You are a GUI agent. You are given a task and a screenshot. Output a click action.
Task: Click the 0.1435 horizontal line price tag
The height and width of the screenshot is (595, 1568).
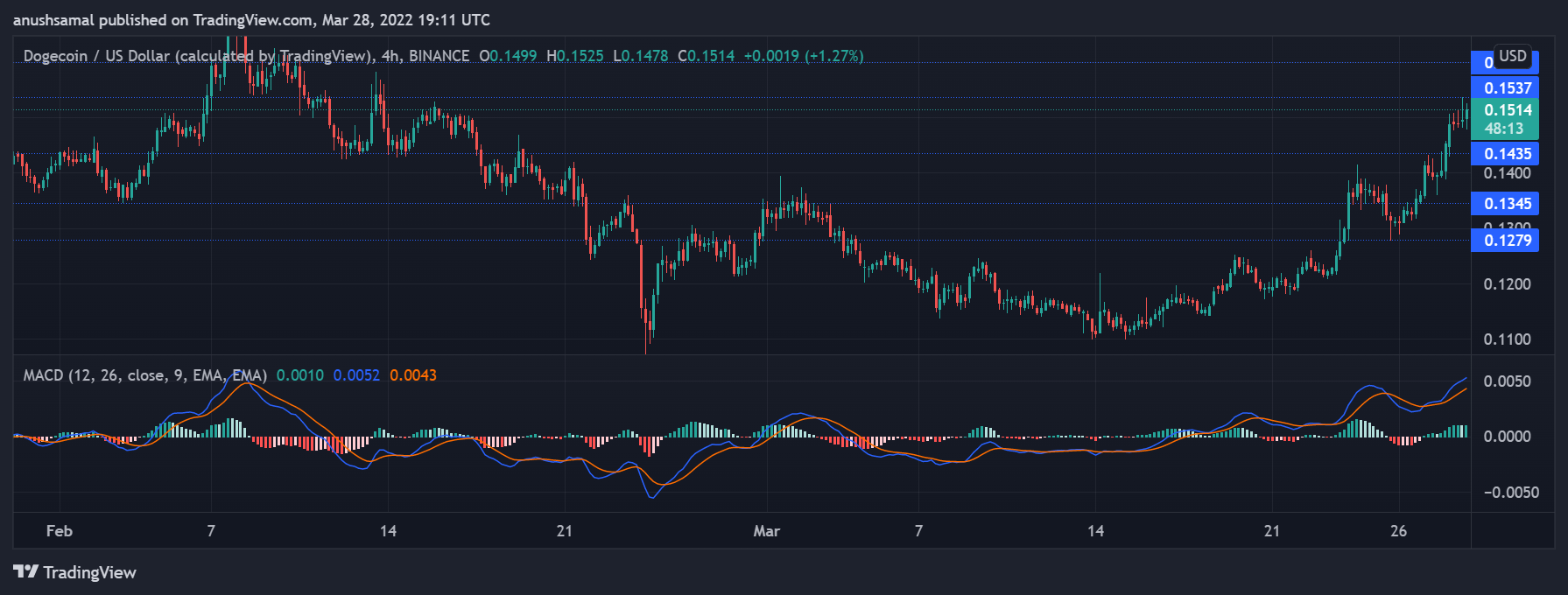pos(1506,154)
